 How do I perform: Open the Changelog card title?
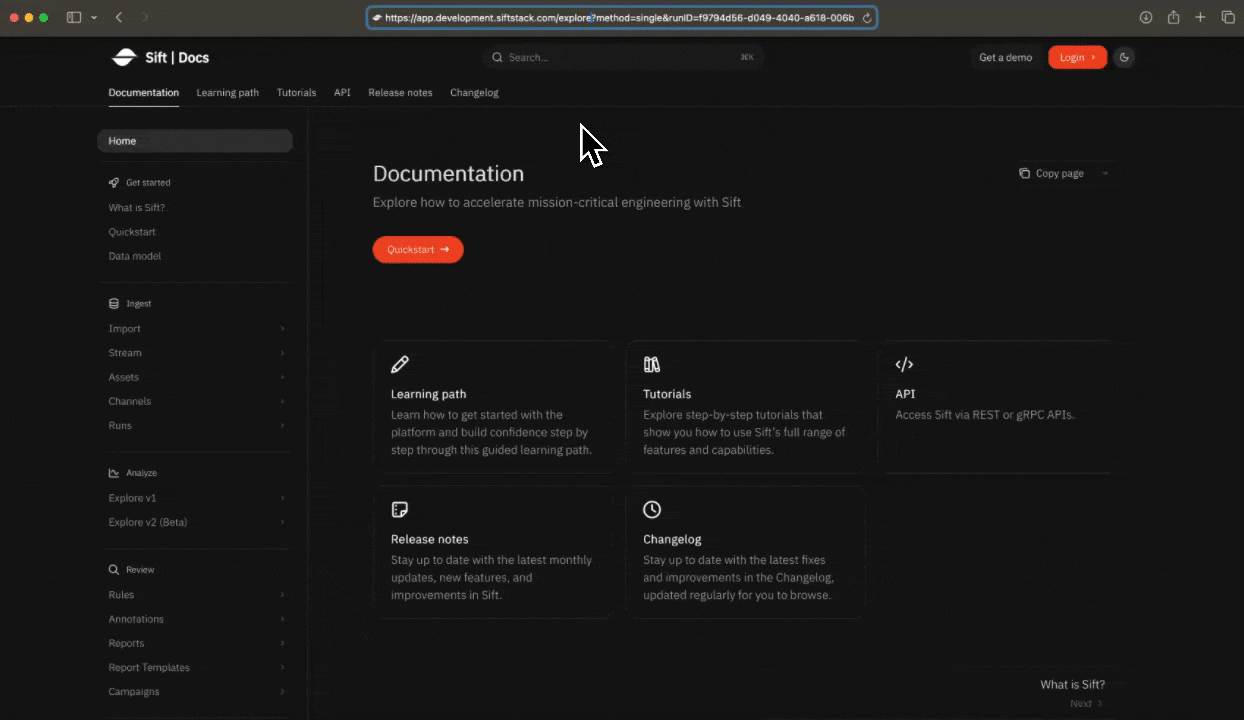672,539
